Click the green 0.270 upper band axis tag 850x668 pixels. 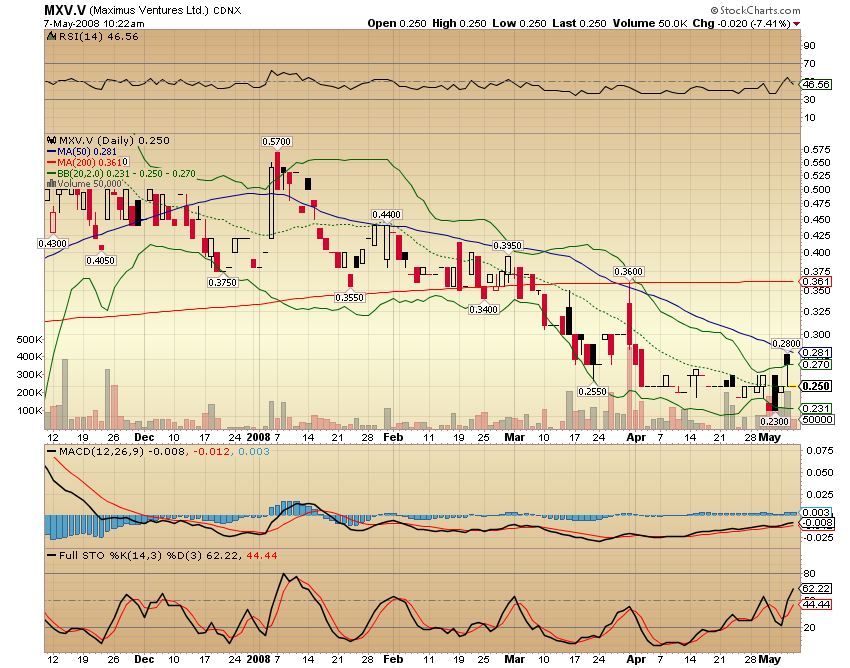pyautogui.click(x=816, y=364)
